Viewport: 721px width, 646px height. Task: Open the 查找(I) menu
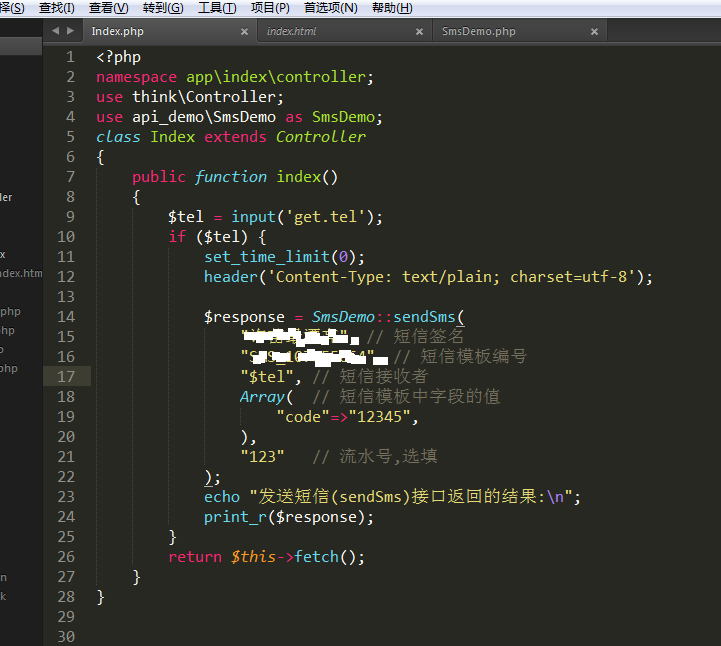[x=56, y=8]
